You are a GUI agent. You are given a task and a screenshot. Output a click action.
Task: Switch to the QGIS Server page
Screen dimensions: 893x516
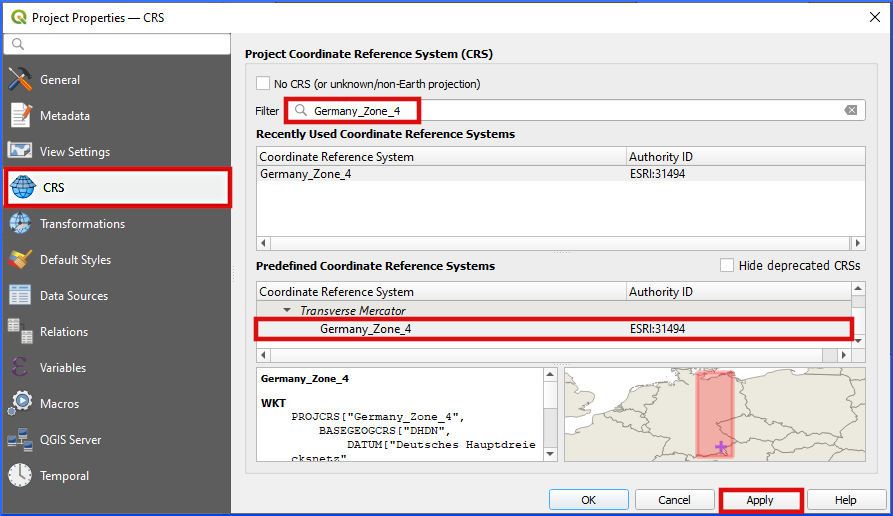coord(70,440)
